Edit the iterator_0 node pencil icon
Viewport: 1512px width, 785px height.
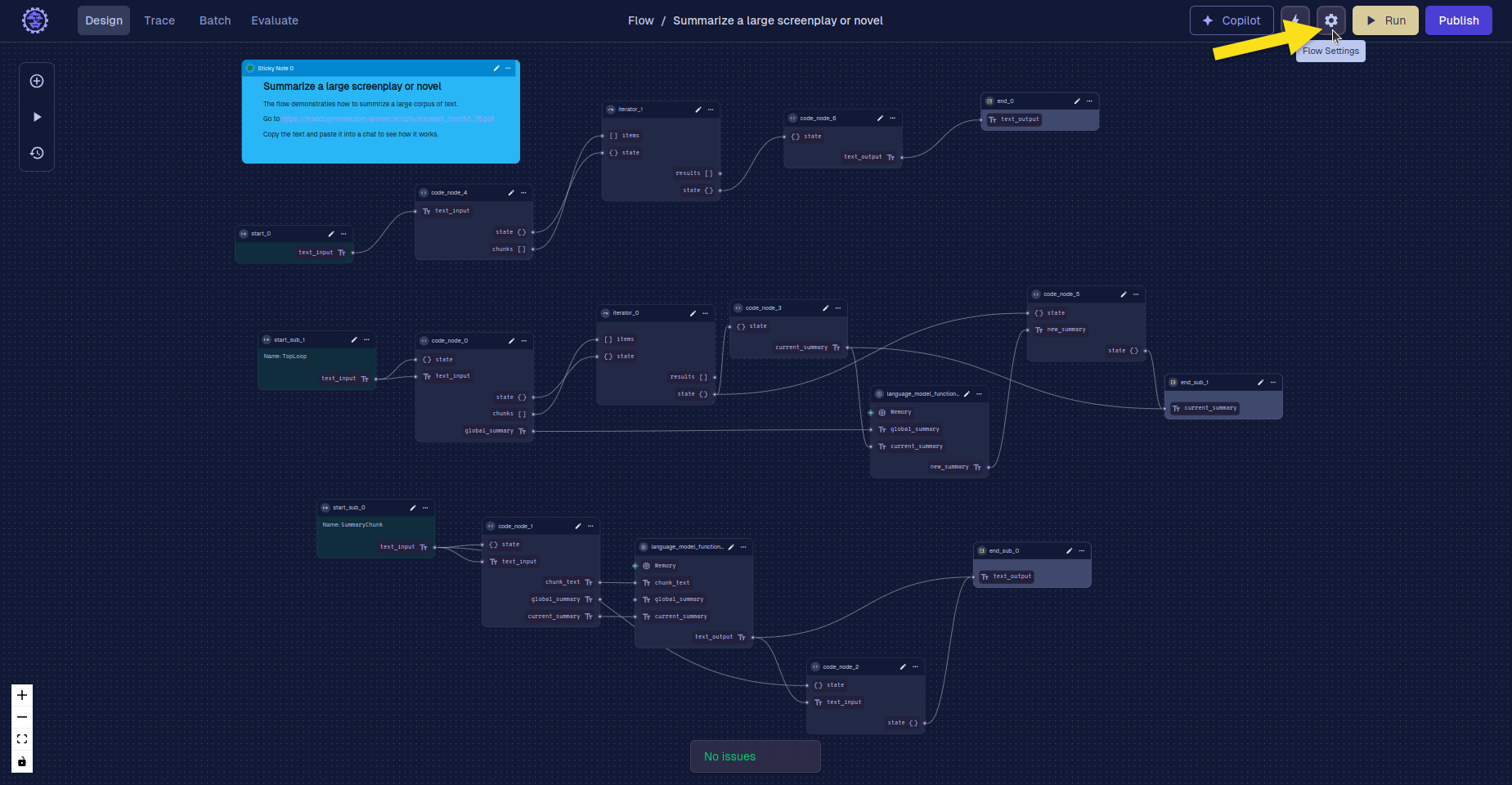pyautogui.click(x=693, y=313)
